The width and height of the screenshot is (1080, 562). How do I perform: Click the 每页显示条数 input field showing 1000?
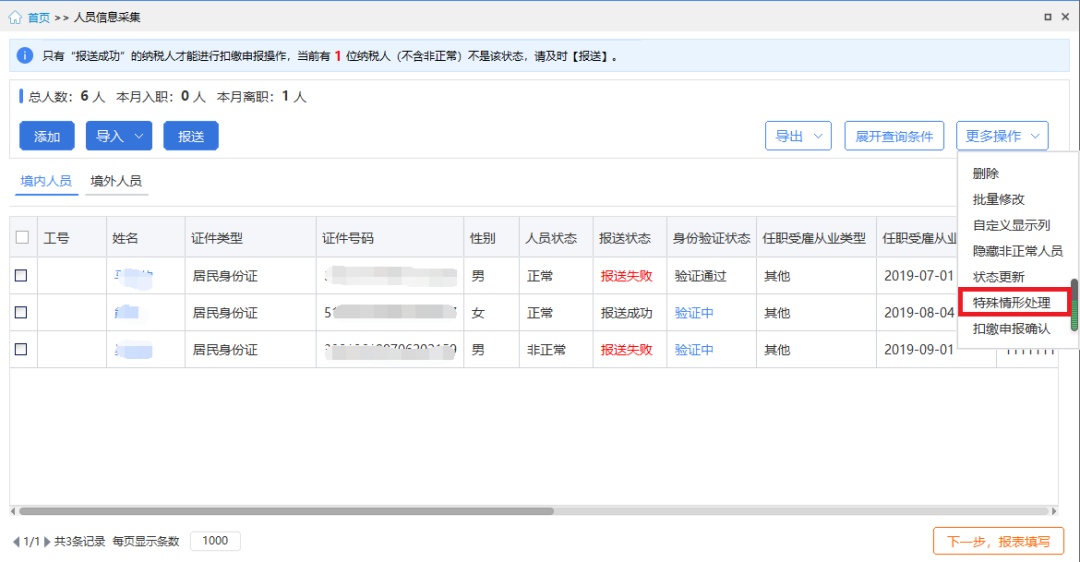pos(215,541)
